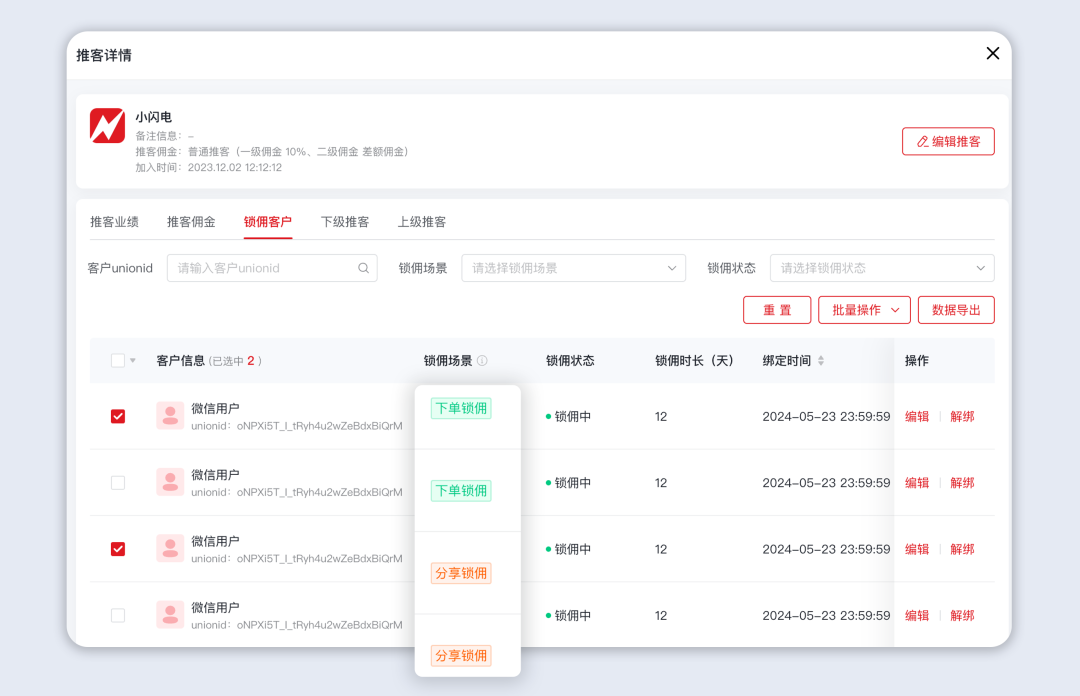This screenshot has width=1080, height=696.
Task: Click the 数据导出 button
Action: tap(956, 310)
